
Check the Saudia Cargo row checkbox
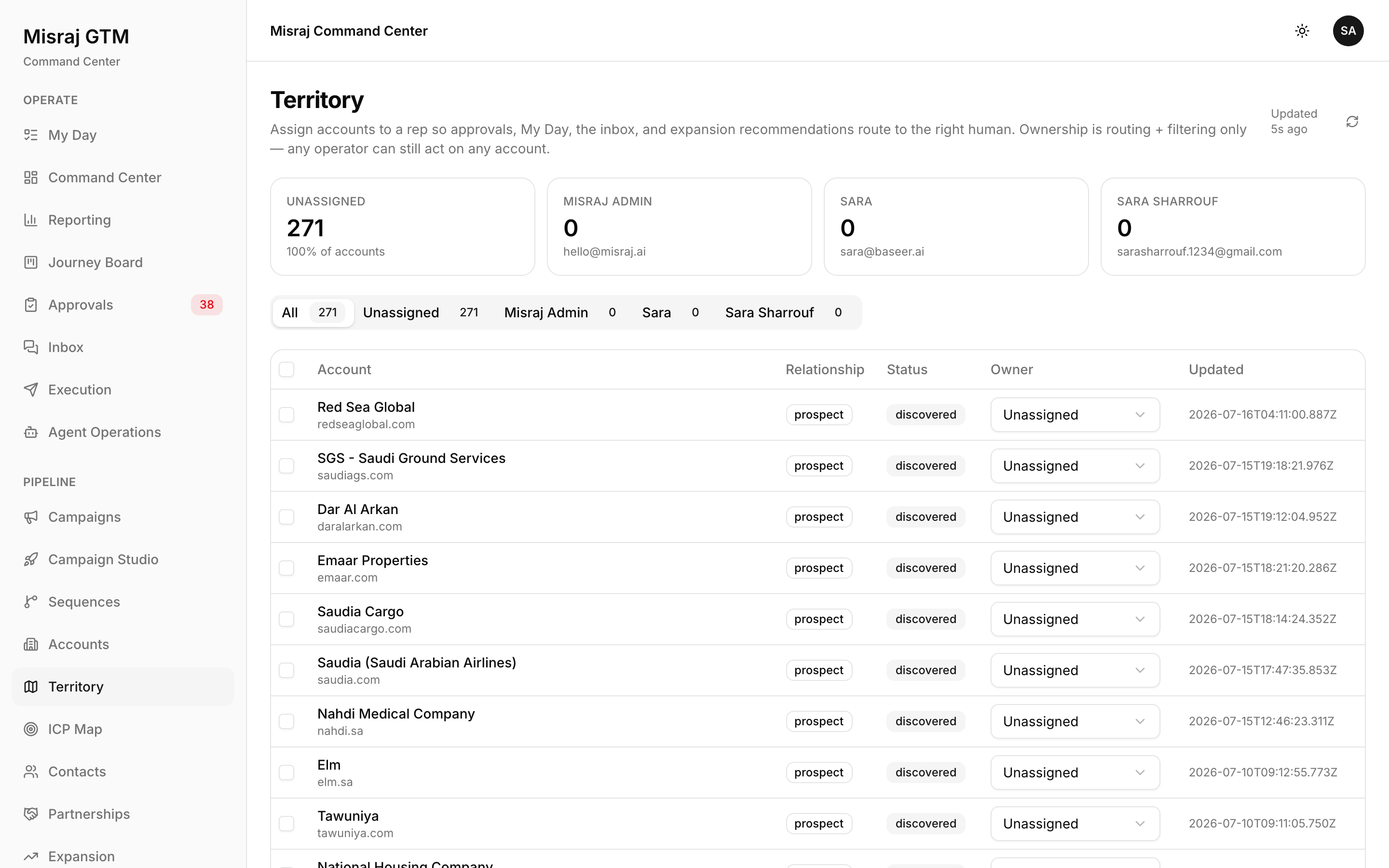click(x=286, y=620)
